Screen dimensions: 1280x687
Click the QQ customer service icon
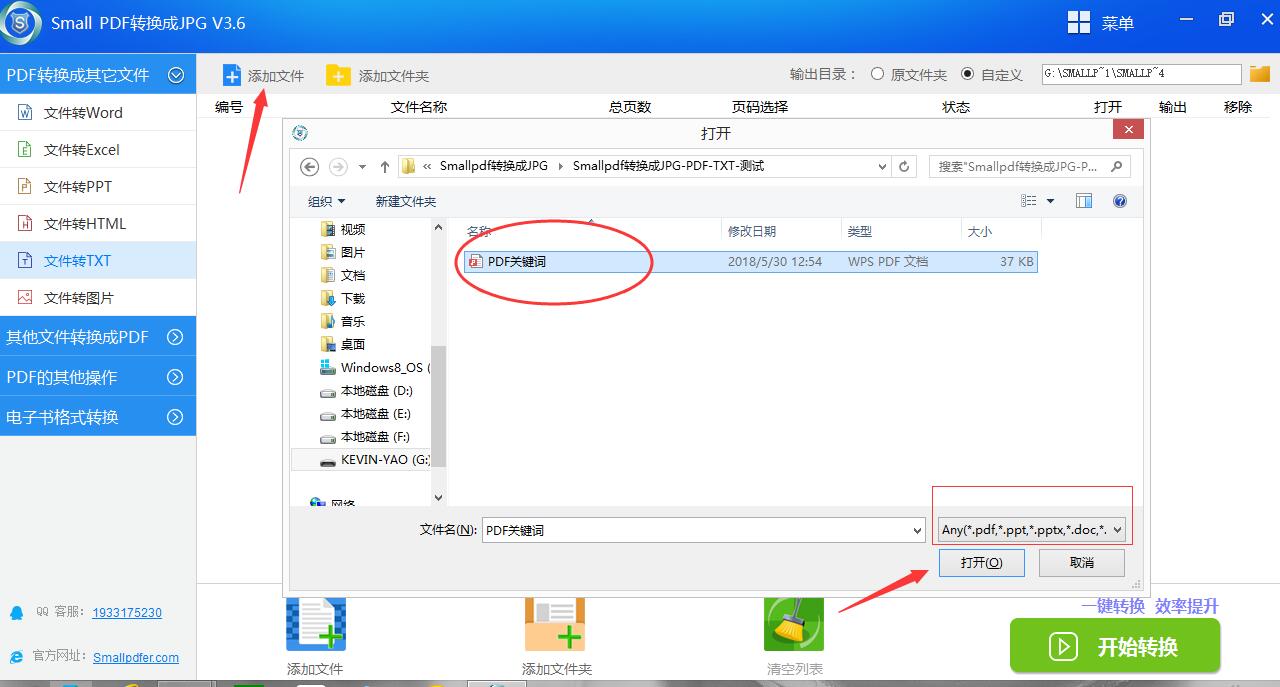click(x=16, y=612)
